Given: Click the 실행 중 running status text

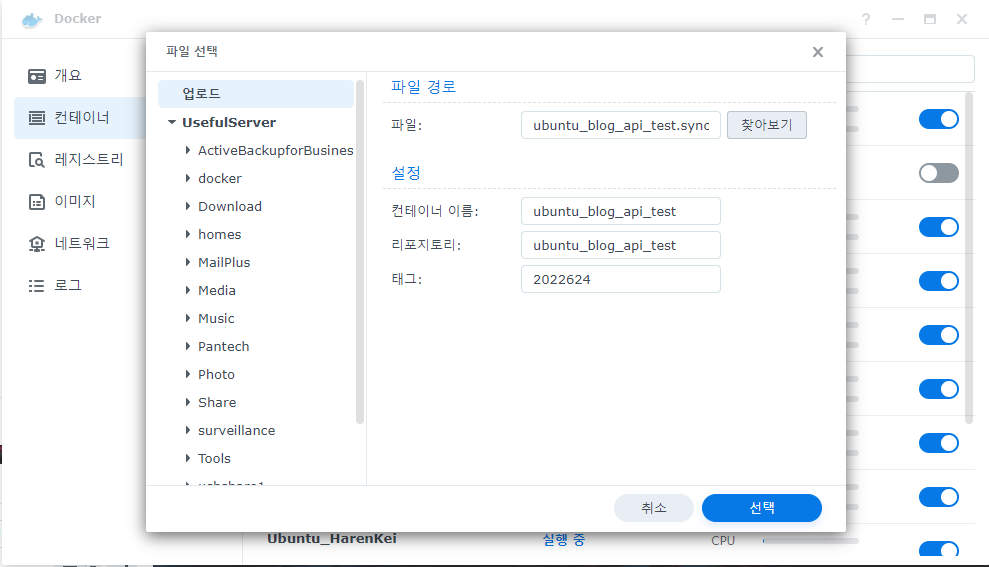Looking at the screenshot, I should (x=564, y=540).
